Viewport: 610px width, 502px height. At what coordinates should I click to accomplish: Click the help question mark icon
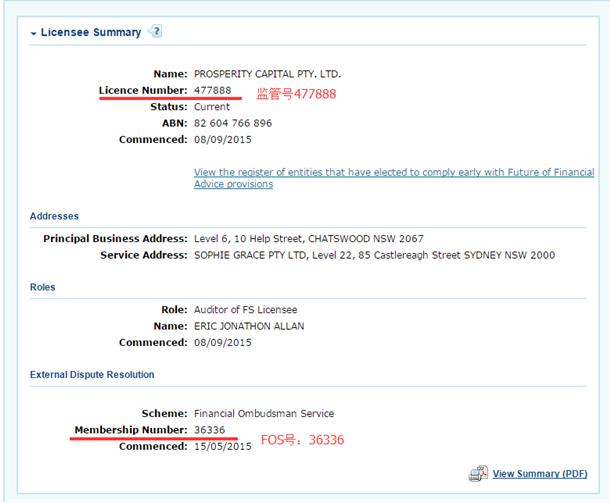tap(156, 31)
